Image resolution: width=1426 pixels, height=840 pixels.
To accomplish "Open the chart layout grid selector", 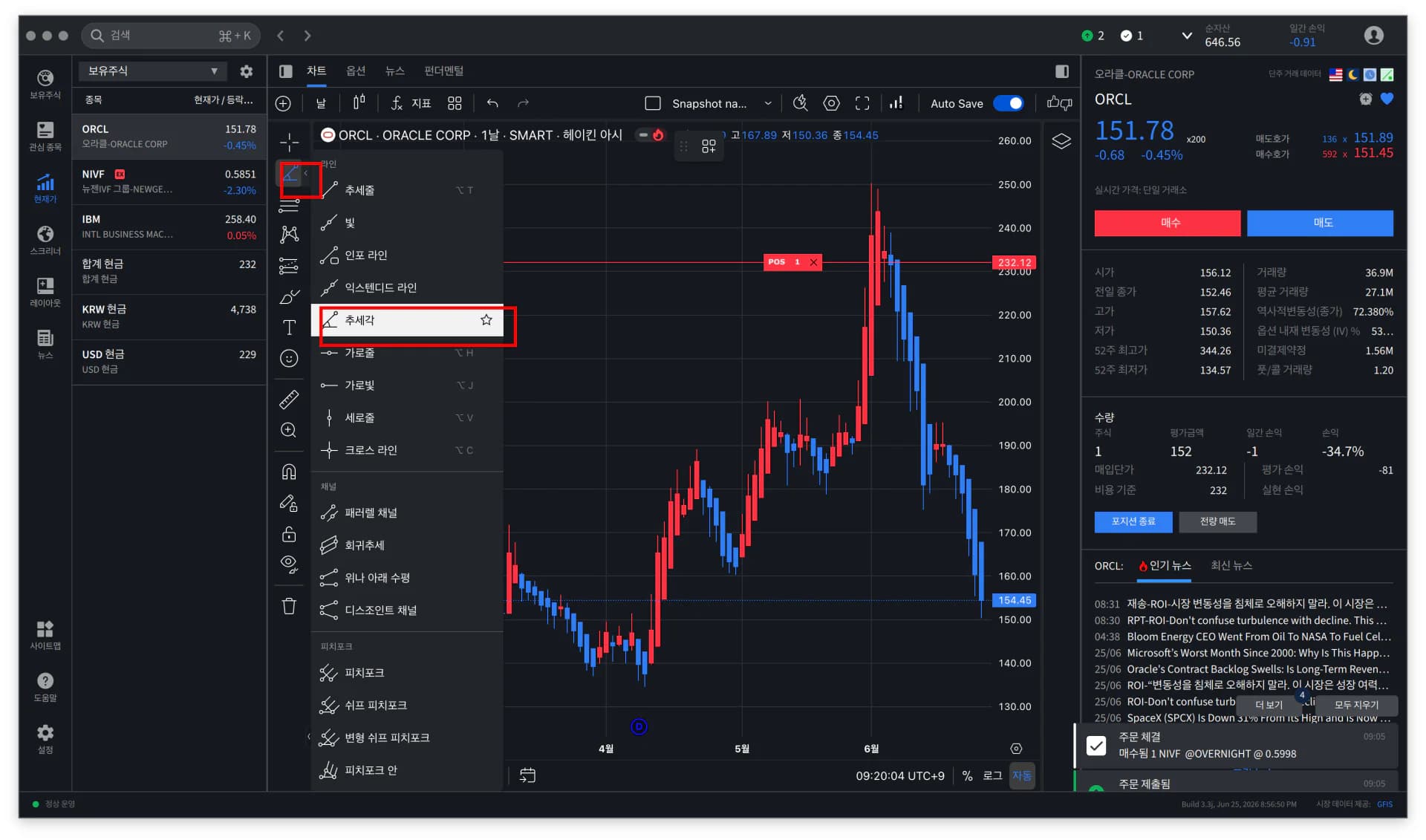I will pyautogui.click(x=455, y=103).
